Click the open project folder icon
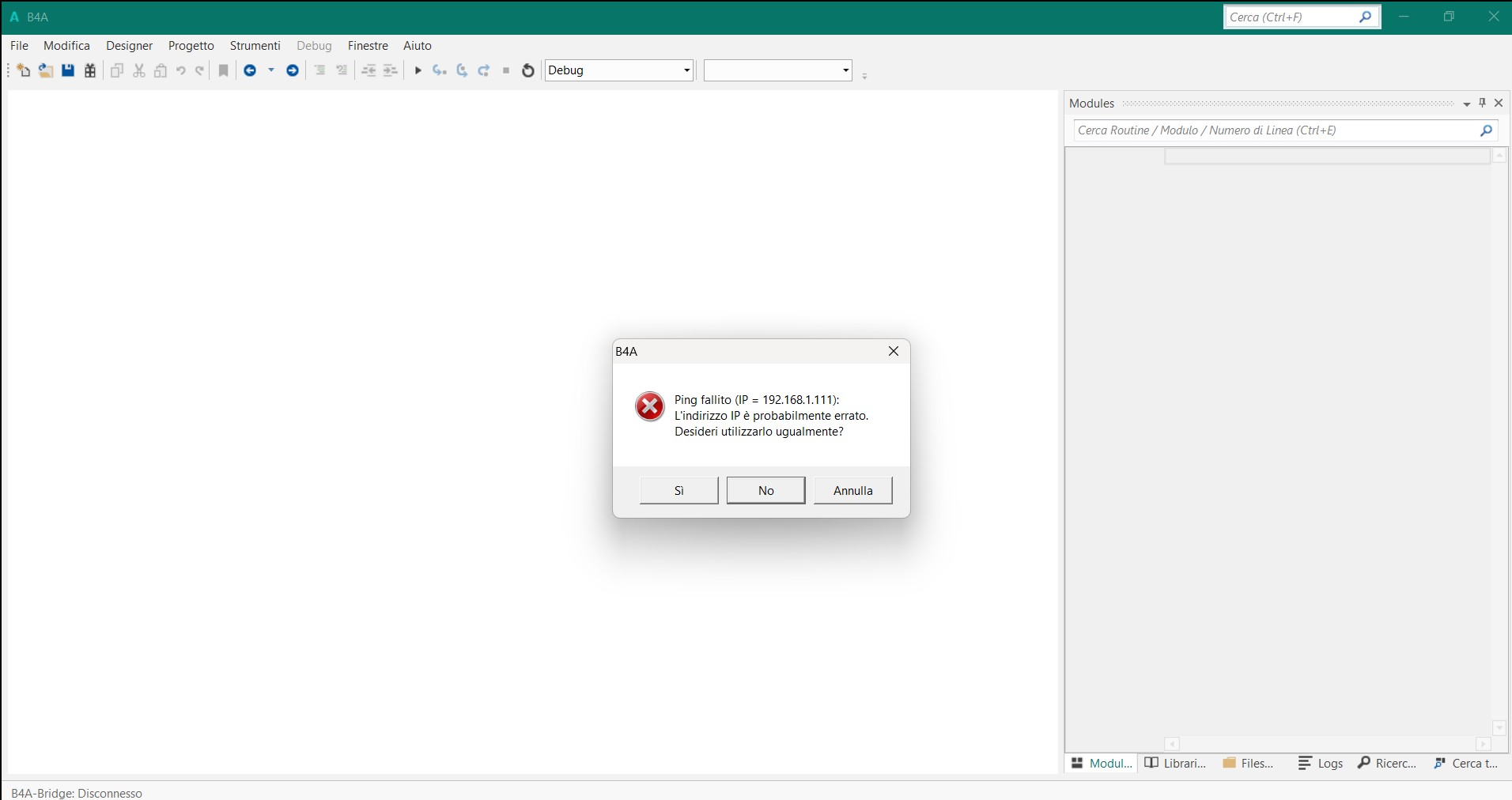 (x=46, y=70)
